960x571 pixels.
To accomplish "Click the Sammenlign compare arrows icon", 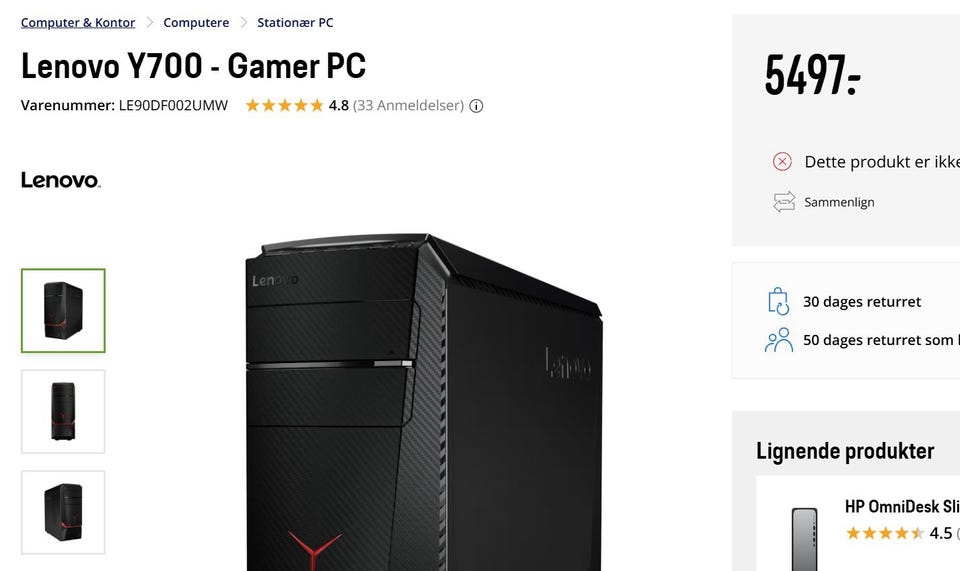I will click(784, 202).
